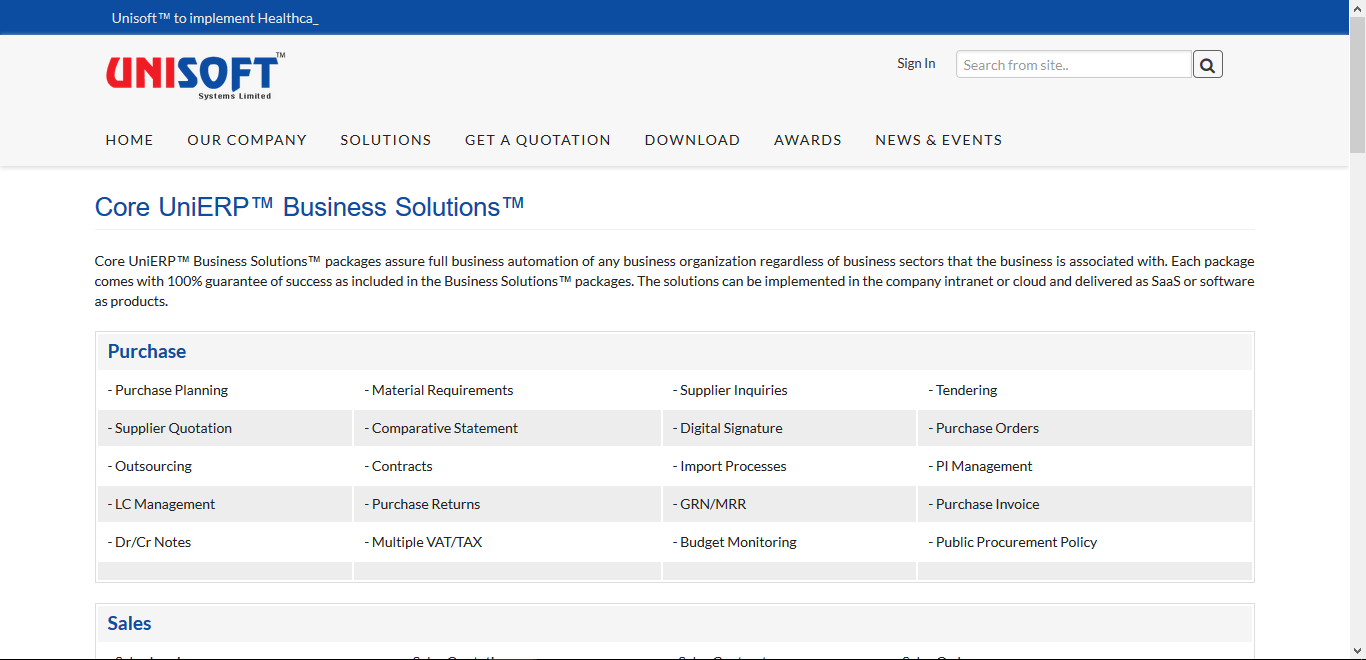Click the 'Dr/Cr Notes' entry
The width and height of the screenshot is (1366, 660).
tap(150, 542)
